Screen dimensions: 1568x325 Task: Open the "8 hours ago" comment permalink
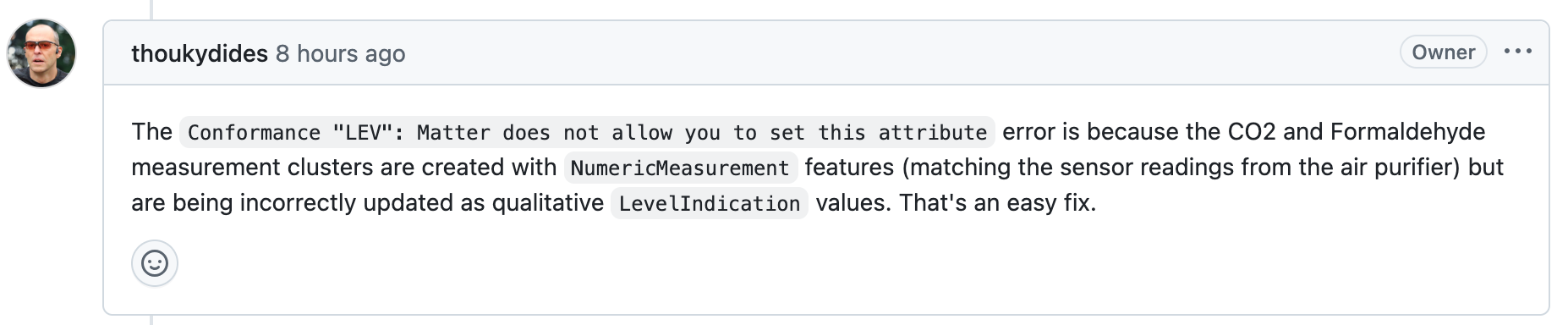pyautogui.click(x=340, y=53)
